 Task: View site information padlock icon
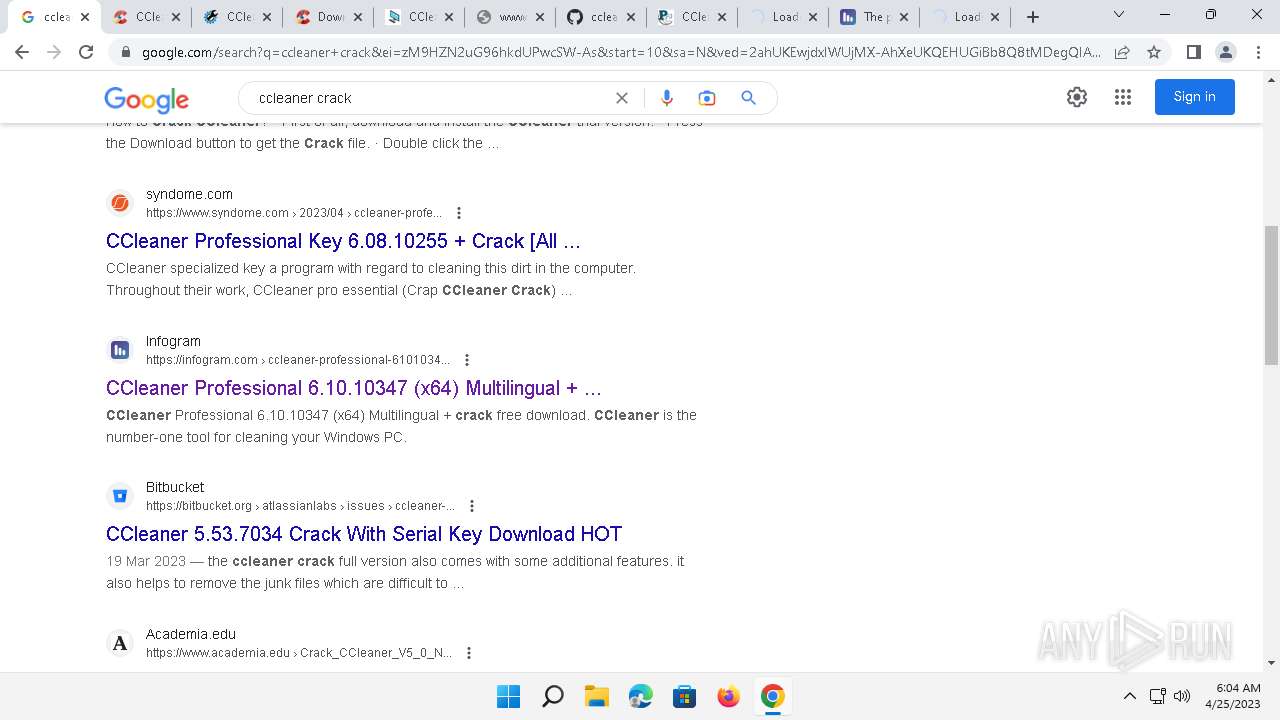[126, 52]
